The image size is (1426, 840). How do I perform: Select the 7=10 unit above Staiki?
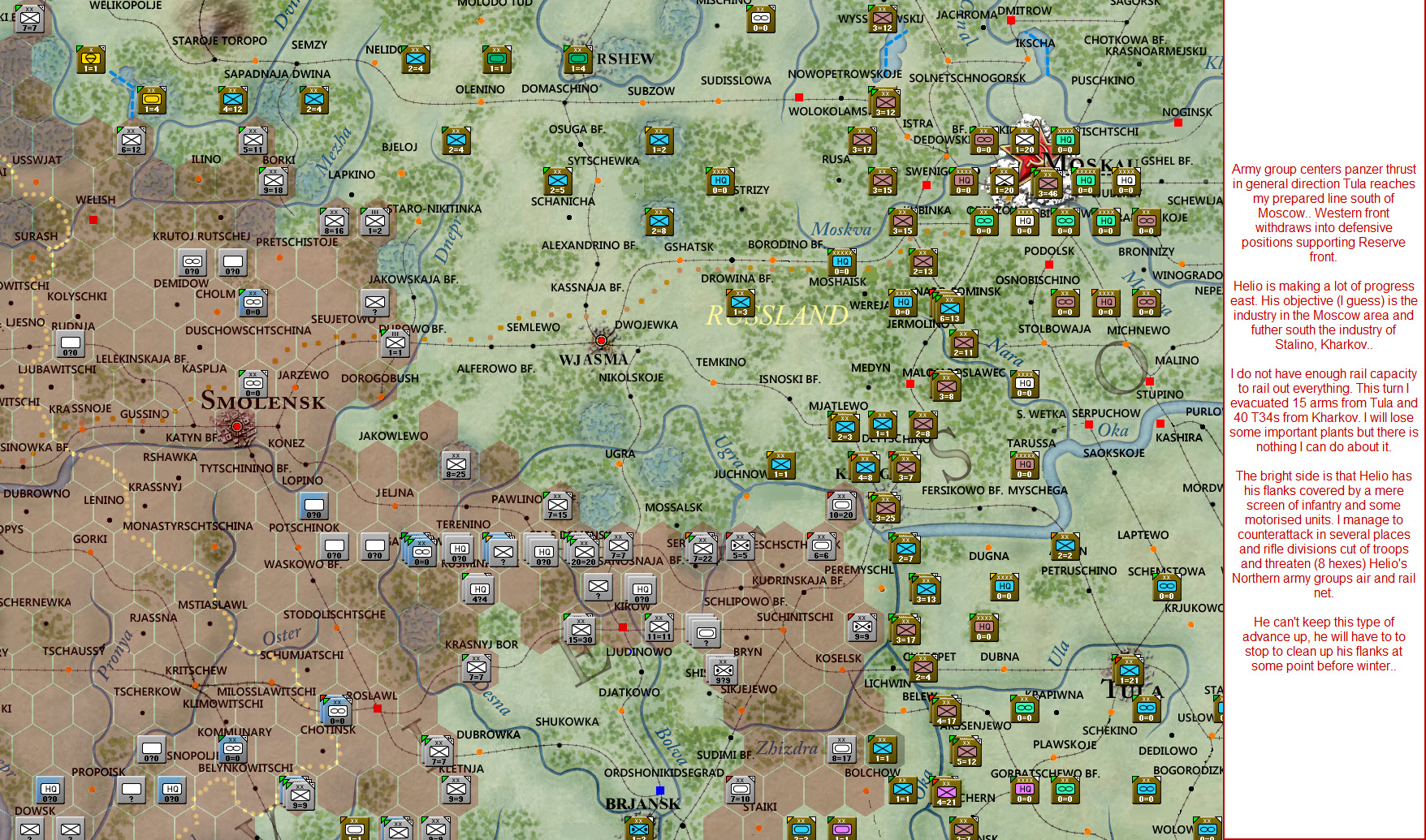(740, 790)
